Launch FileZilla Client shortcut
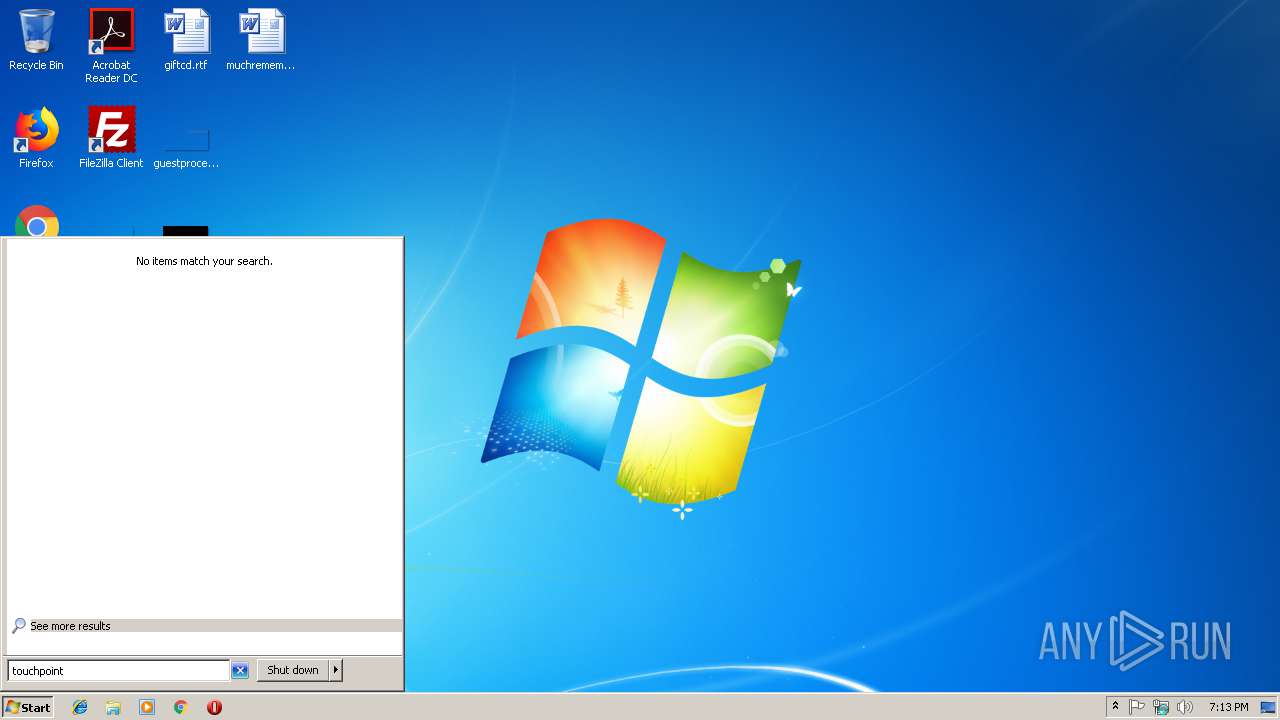This screenshot has height=720, width=1280. (111, 138)
